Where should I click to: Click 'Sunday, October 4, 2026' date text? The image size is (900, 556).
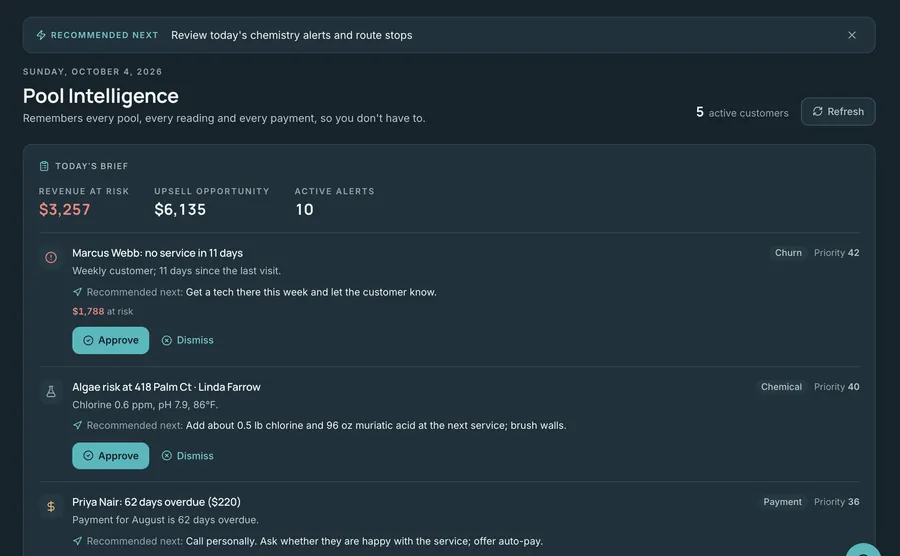tap(92, 72)
